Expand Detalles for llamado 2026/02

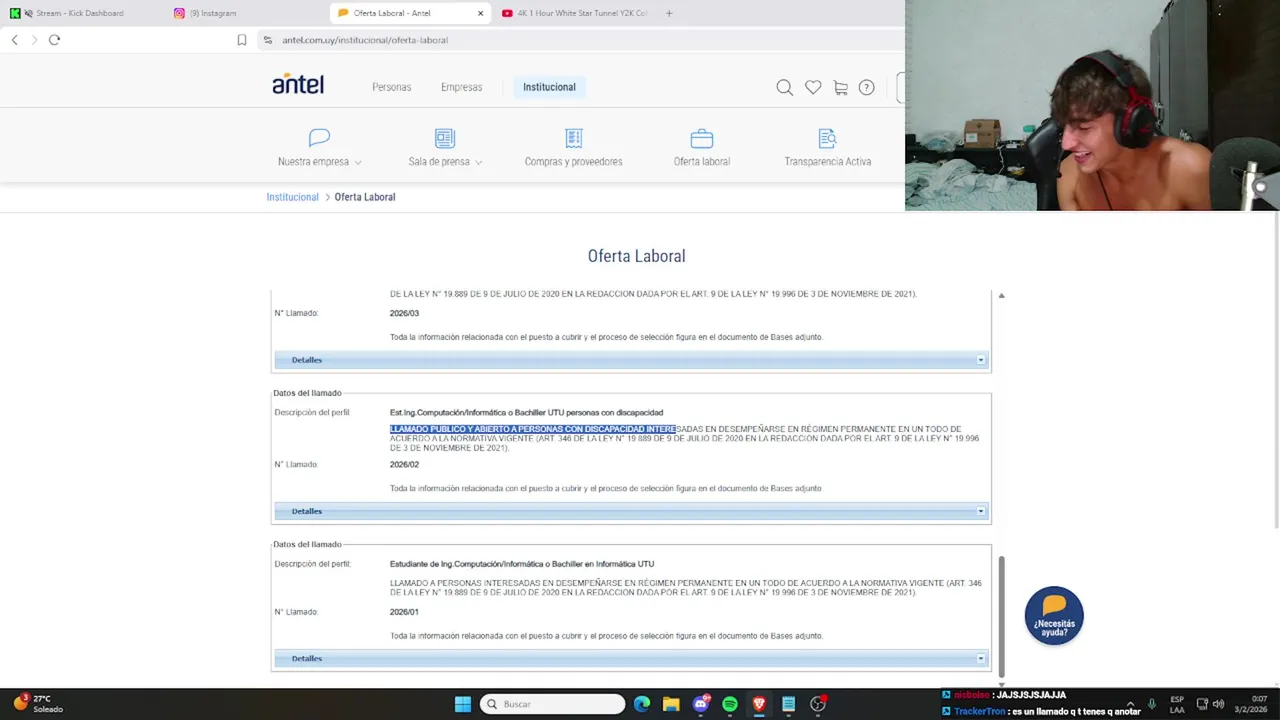pyautogui.click(x=631, y=511)
